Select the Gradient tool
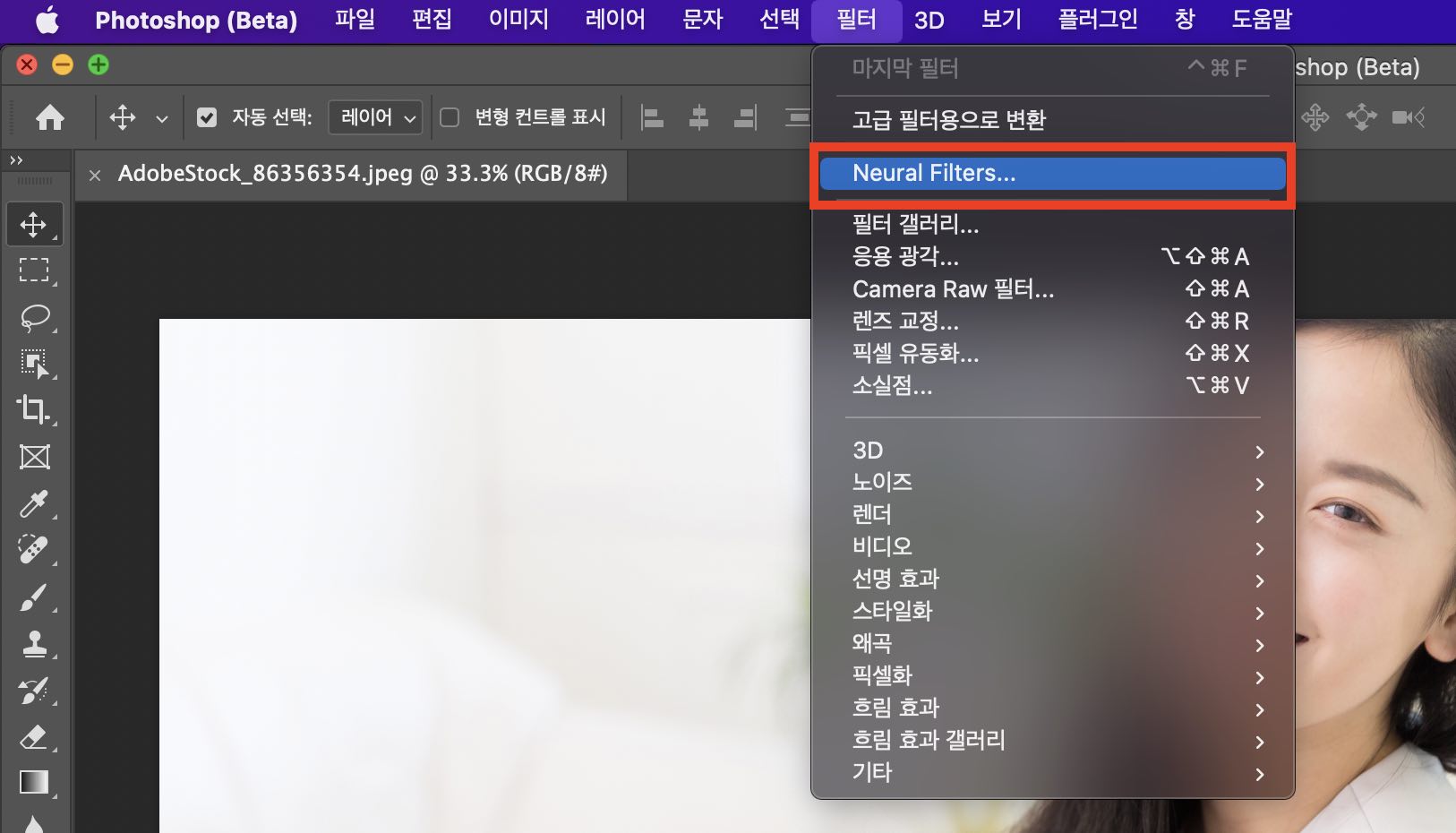The height and width of the screenshot is (833, 1456). click(34, 783)
